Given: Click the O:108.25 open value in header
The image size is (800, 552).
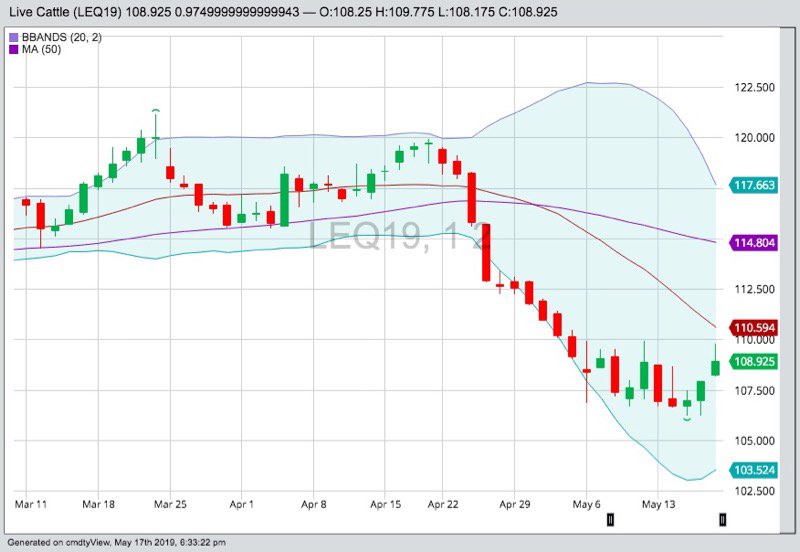Looking at the screenshot, I should click(x=346, y=12).
